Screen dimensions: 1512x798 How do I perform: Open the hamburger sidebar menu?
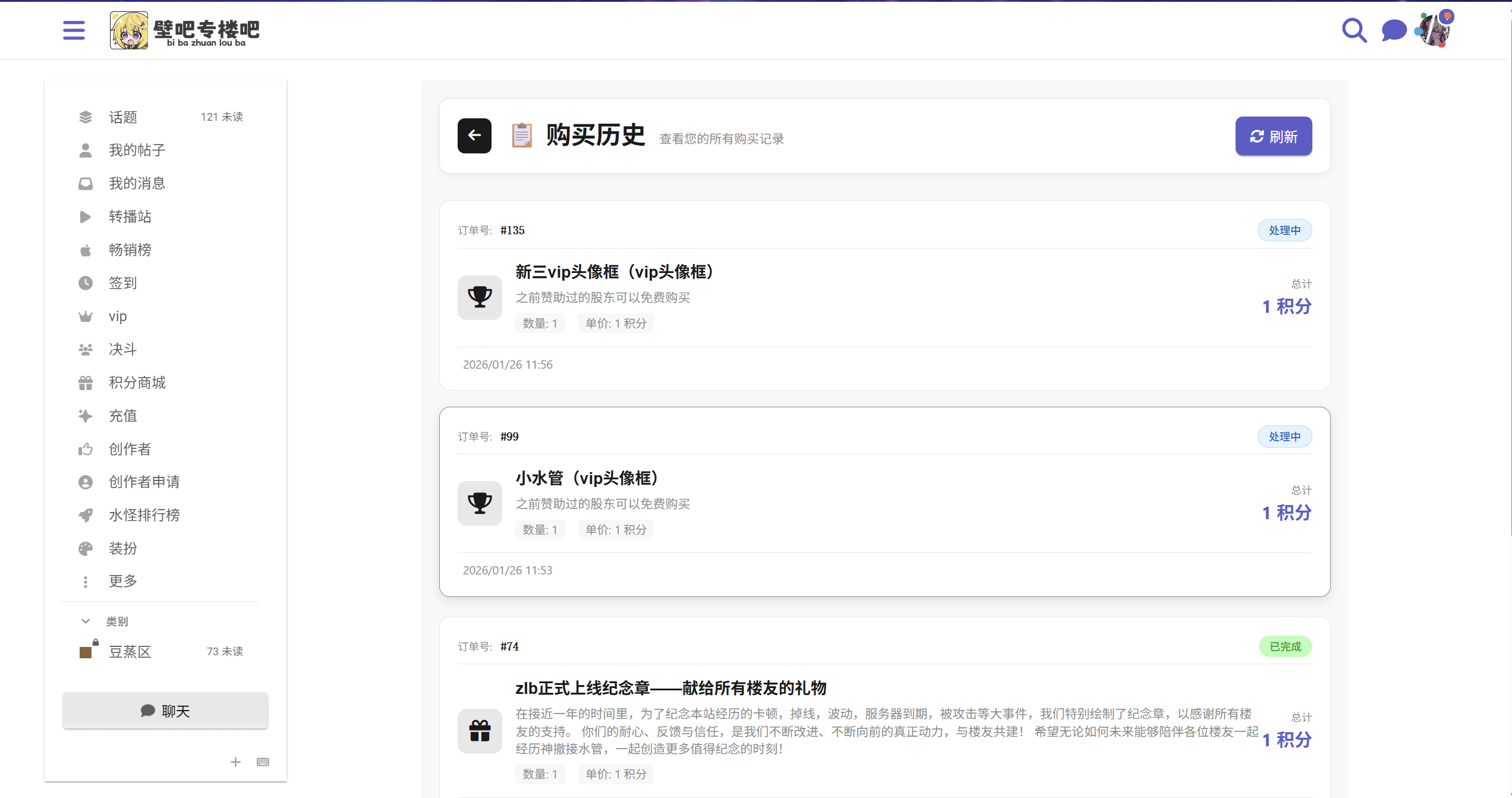74,30
